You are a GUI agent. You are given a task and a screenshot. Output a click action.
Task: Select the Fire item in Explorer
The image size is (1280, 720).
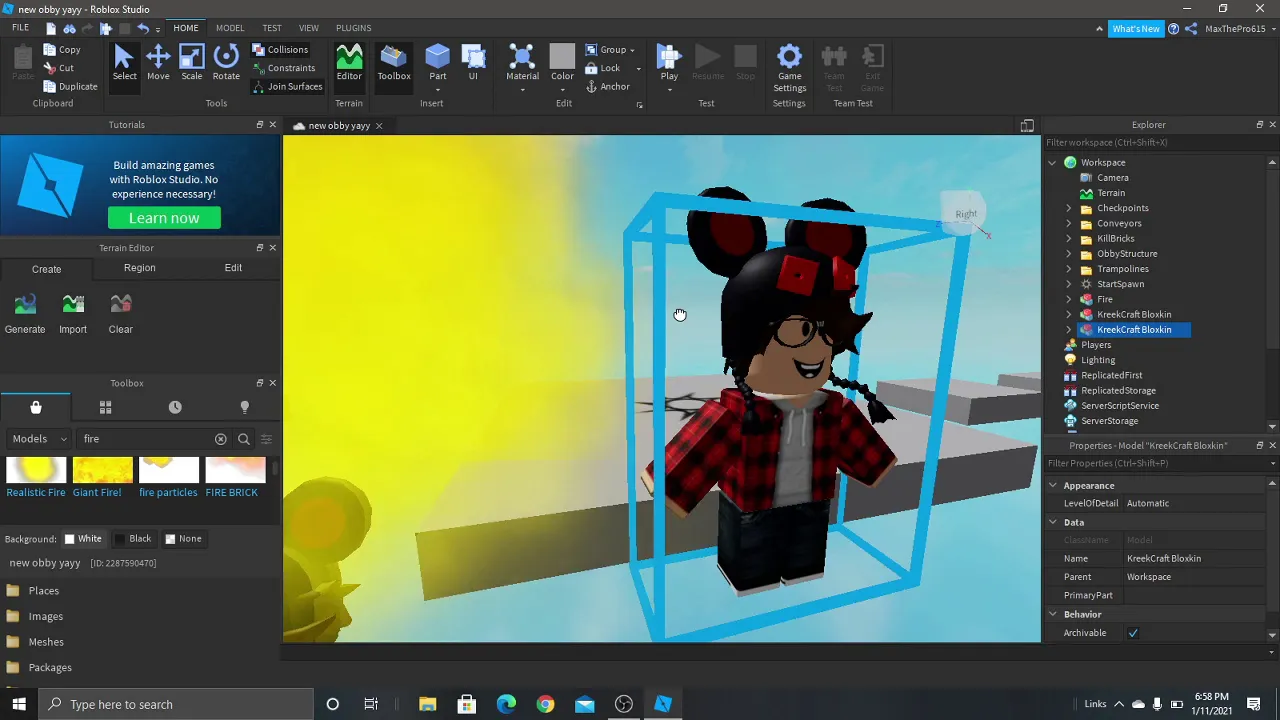1104,299
